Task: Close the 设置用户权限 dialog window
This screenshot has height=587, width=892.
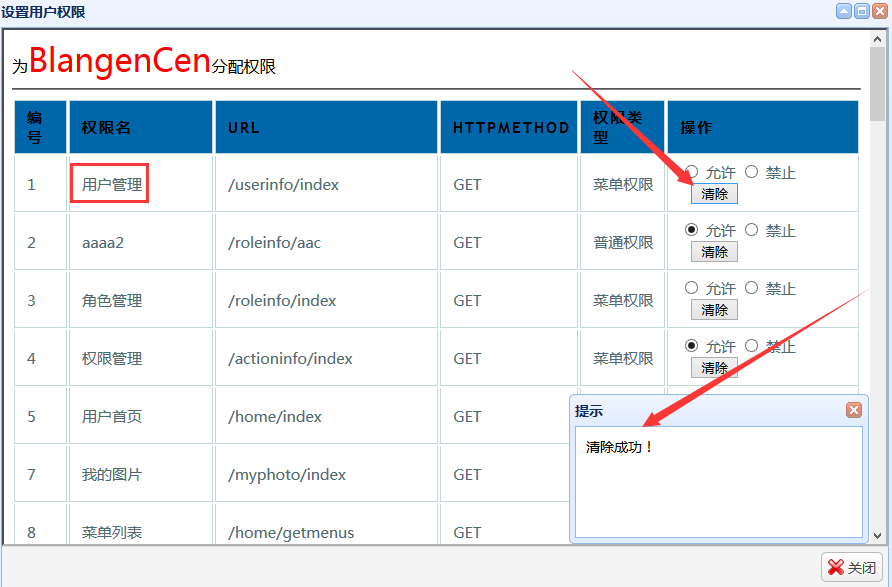Action: pos(880,11)
